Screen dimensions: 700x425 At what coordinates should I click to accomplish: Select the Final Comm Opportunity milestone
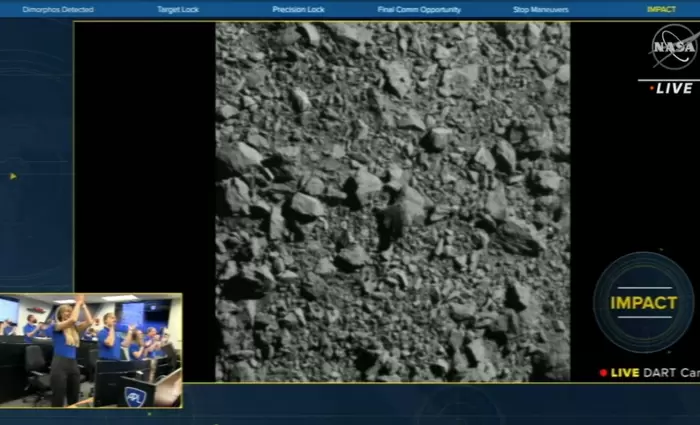pos(419,9)
